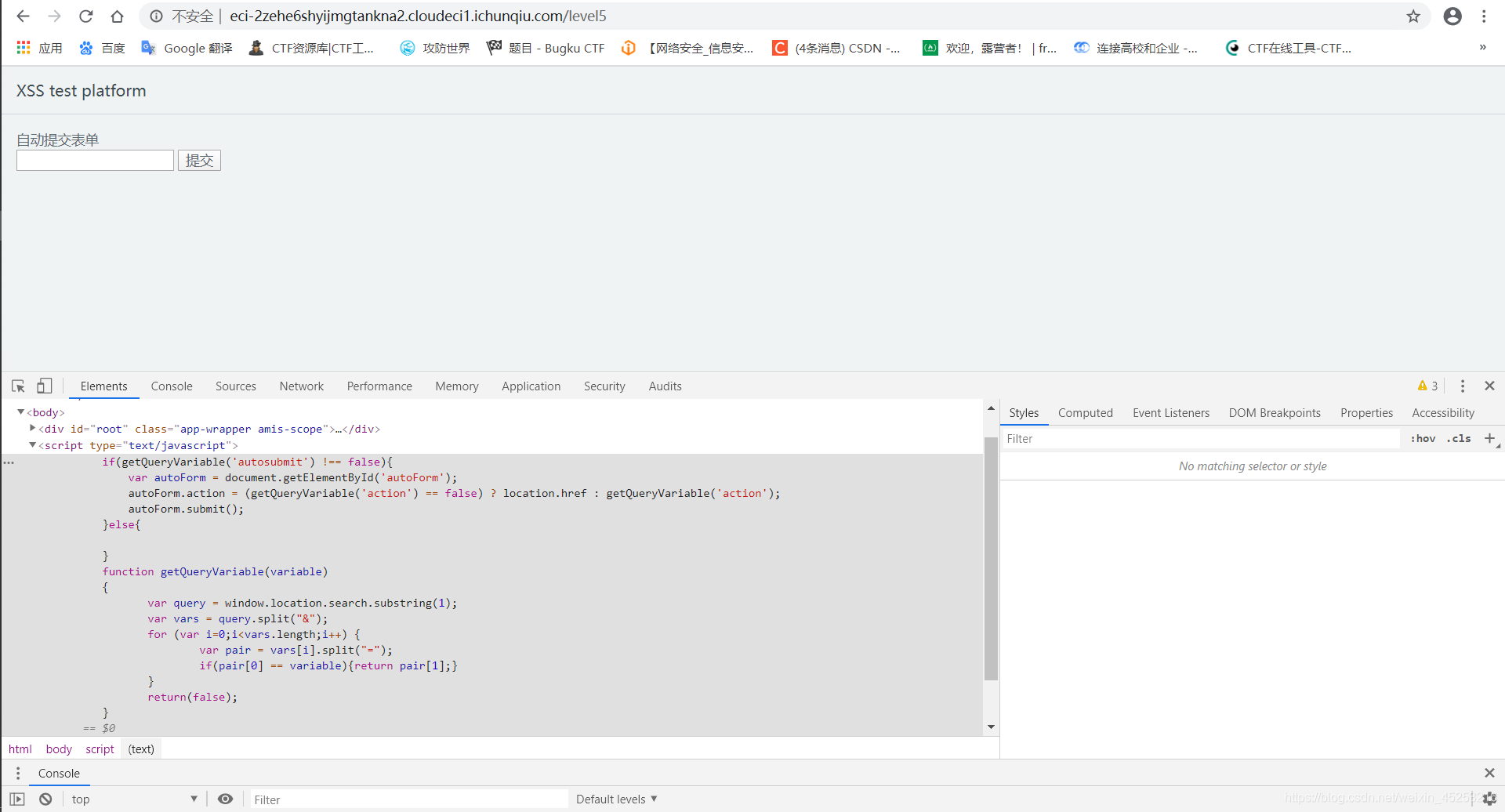Screen dimensions: 1505x812
Task: Open the browser home page
Action: tap(117, 16)
